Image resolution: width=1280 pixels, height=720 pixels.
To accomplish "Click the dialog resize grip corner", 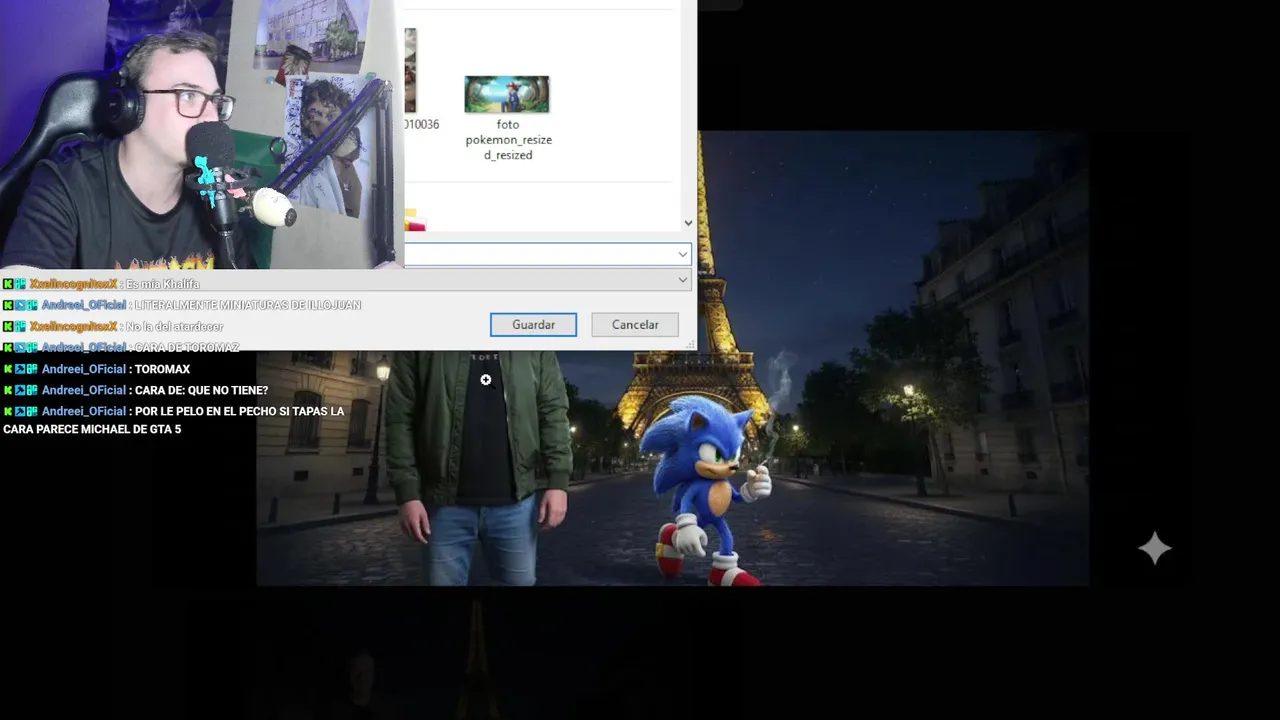I will pyautogui.click(x=690, y=344).
